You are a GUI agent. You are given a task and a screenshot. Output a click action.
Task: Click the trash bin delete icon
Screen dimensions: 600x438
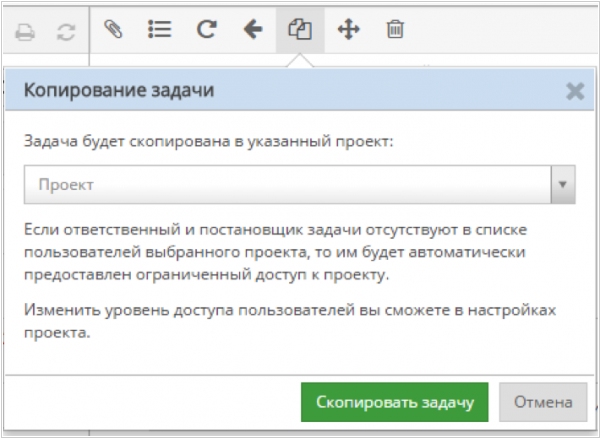pos(394,30)
